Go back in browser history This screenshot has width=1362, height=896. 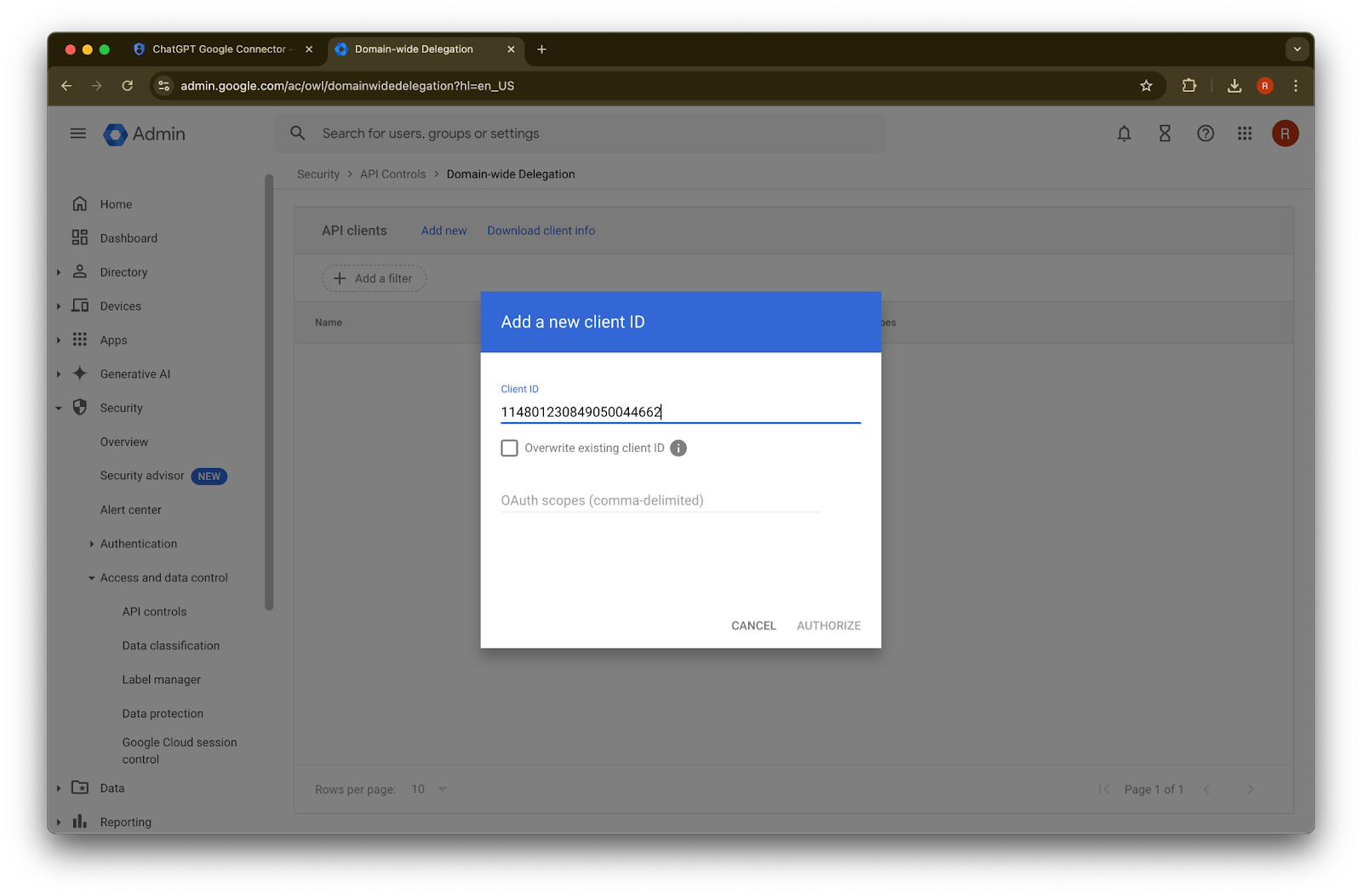(66, 86)
